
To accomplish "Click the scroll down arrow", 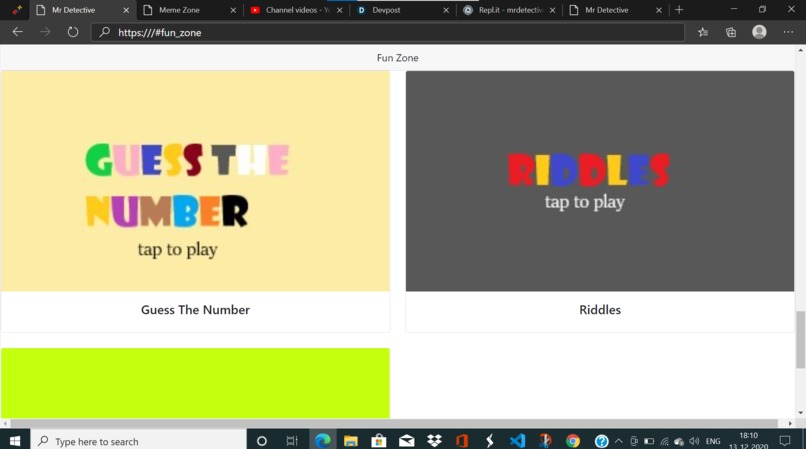I will tap(800, 413).
